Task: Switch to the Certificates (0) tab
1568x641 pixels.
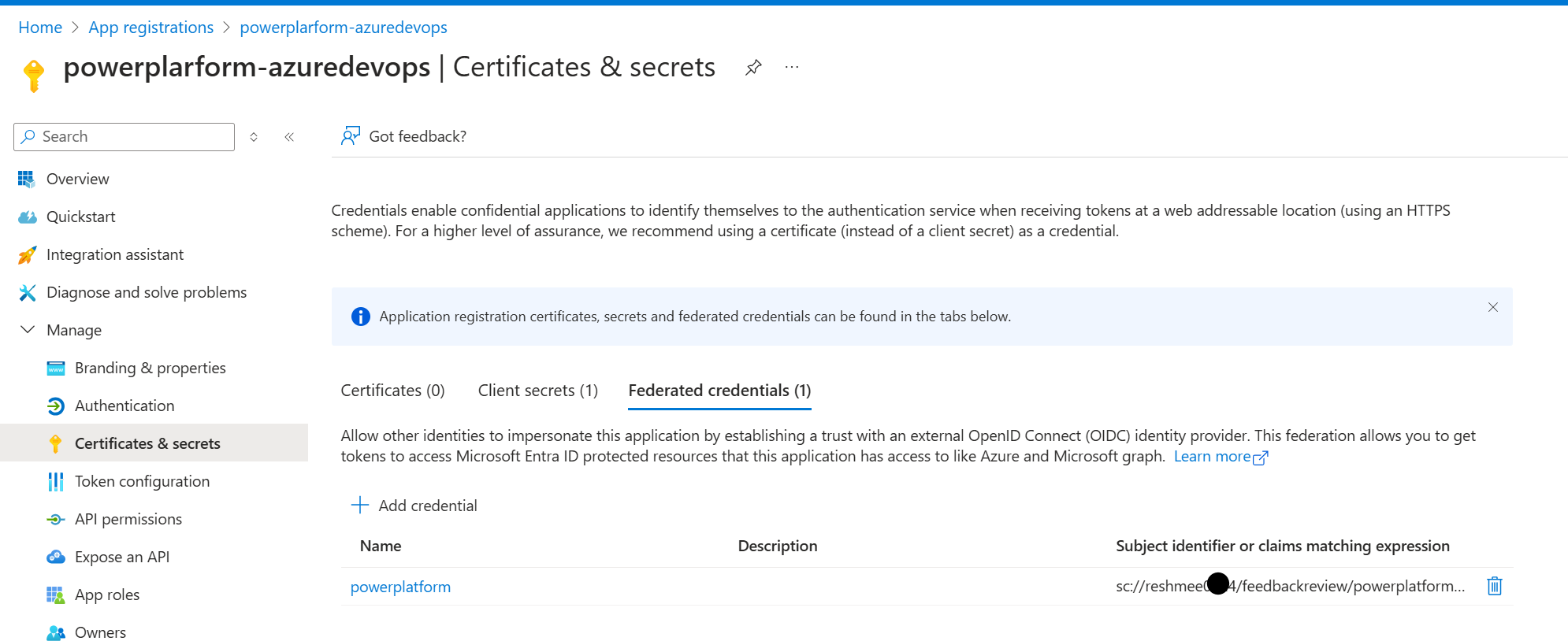Action: pyautogui.click(x=392, y=391)
